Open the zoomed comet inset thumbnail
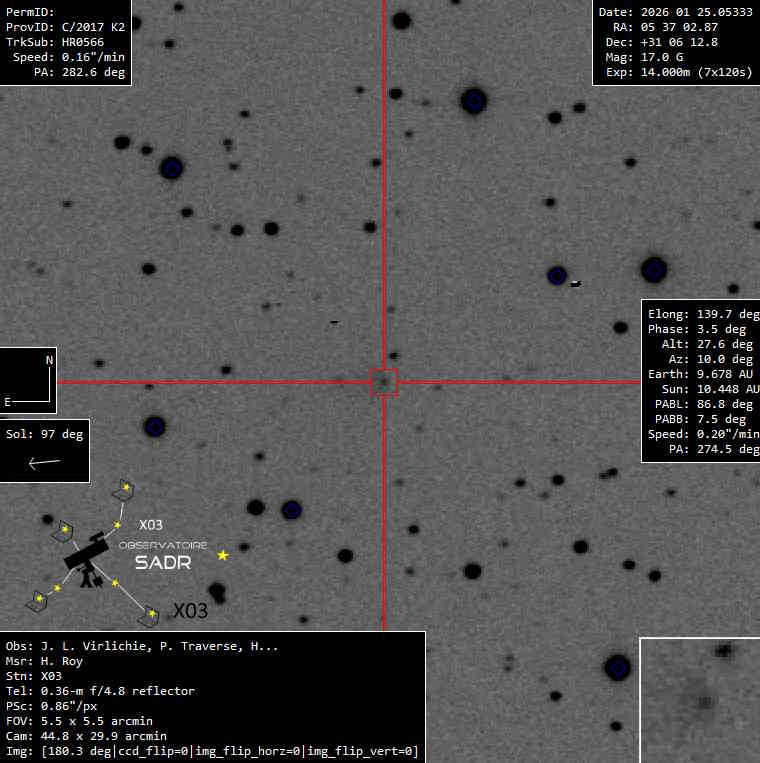The height and width of the screenshot is (763, 760). point(699,700)
